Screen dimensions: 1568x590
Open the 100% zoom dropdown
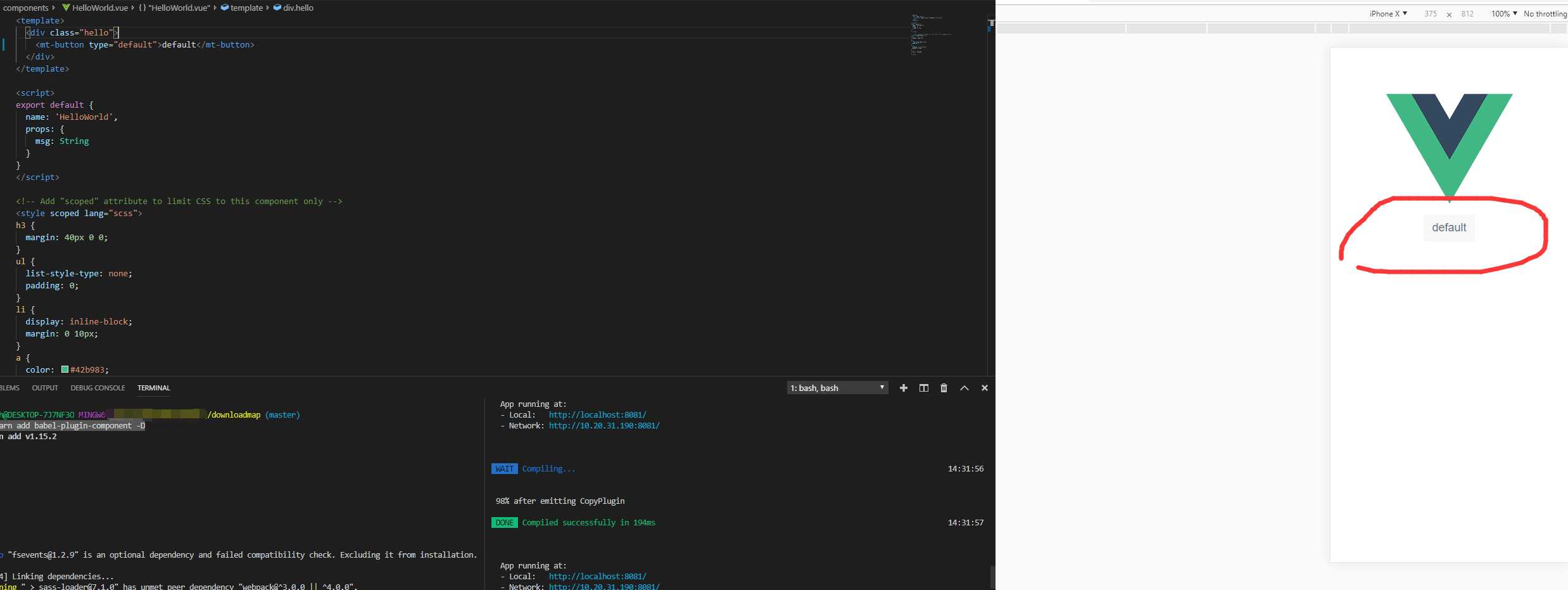click(x=1504, y=13)
